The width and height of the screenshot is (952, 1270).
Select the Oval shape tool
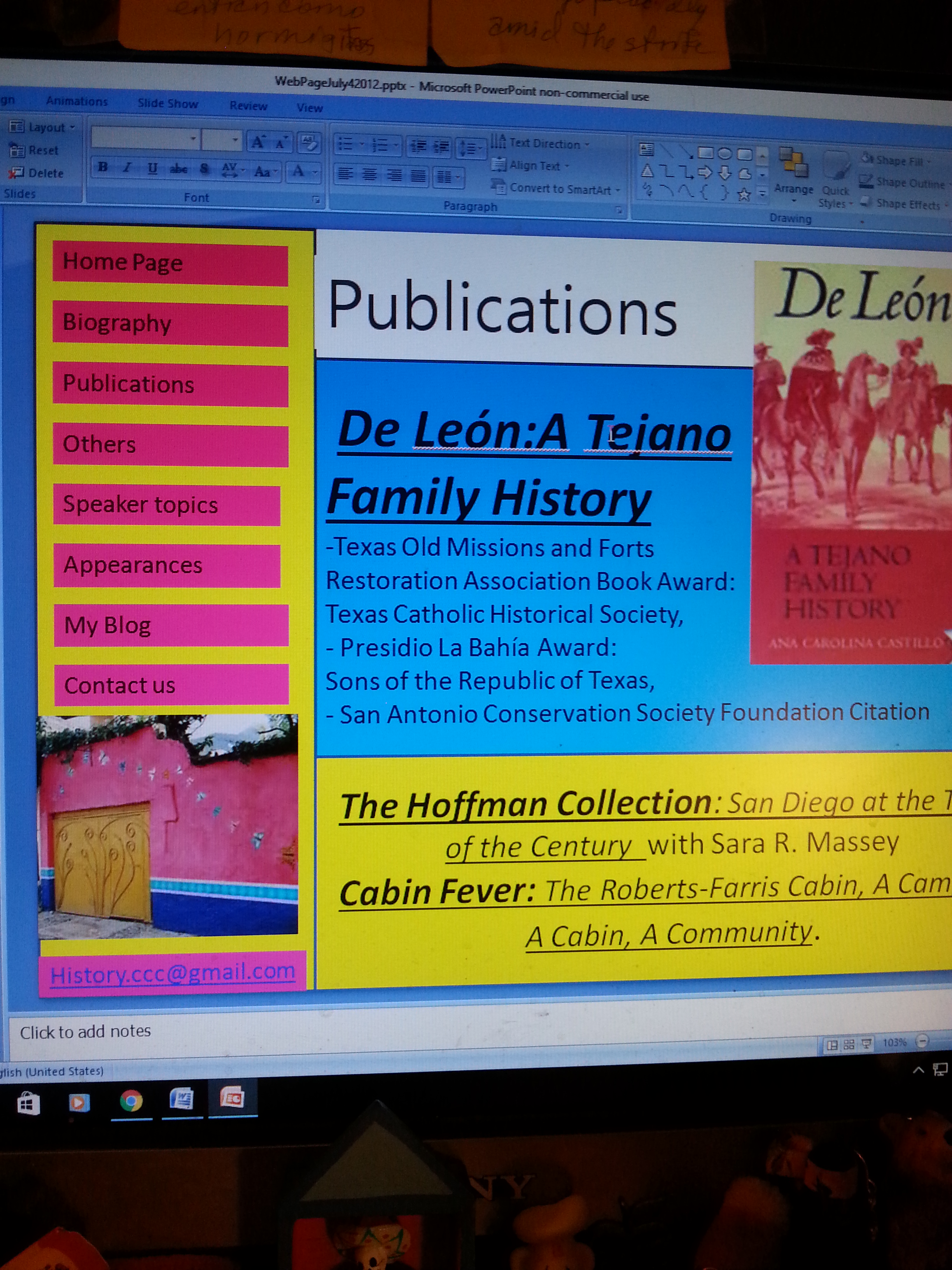click(725, 154)
